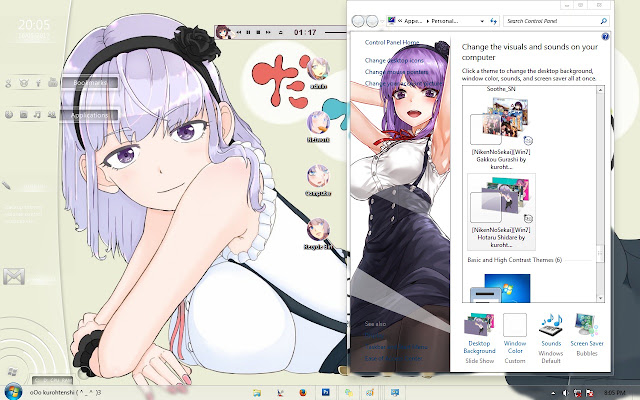Viewport: 640px width, 400px height.
Task: Open Desktop Background settings
Action: click(x=479, y=338)
